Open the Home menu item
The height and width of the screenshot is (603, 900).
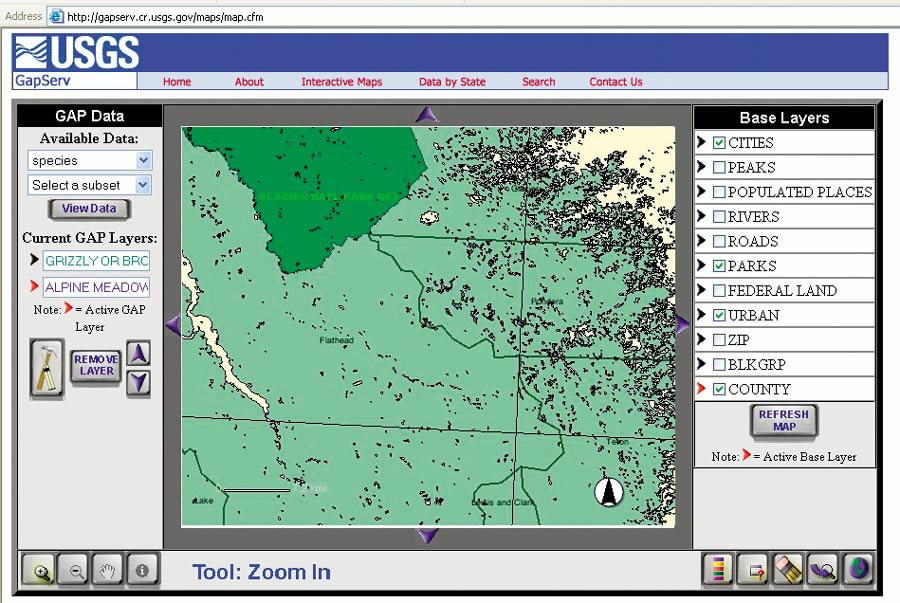[177, 81]
